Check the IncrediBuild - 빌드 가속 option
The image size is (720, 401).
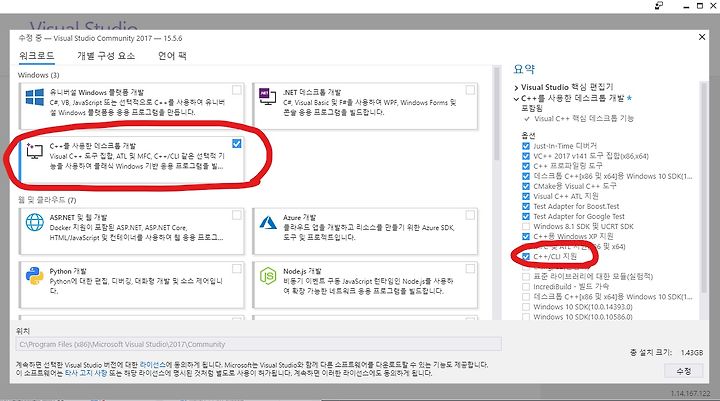[x=526, y=287]
